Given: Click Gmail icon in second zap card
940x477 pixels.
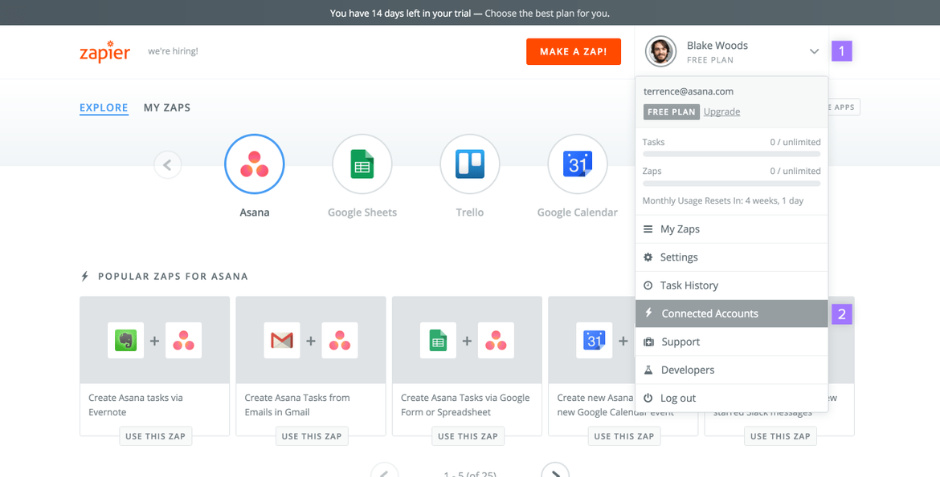Looking at the screenshot, I should click(282, 340).
